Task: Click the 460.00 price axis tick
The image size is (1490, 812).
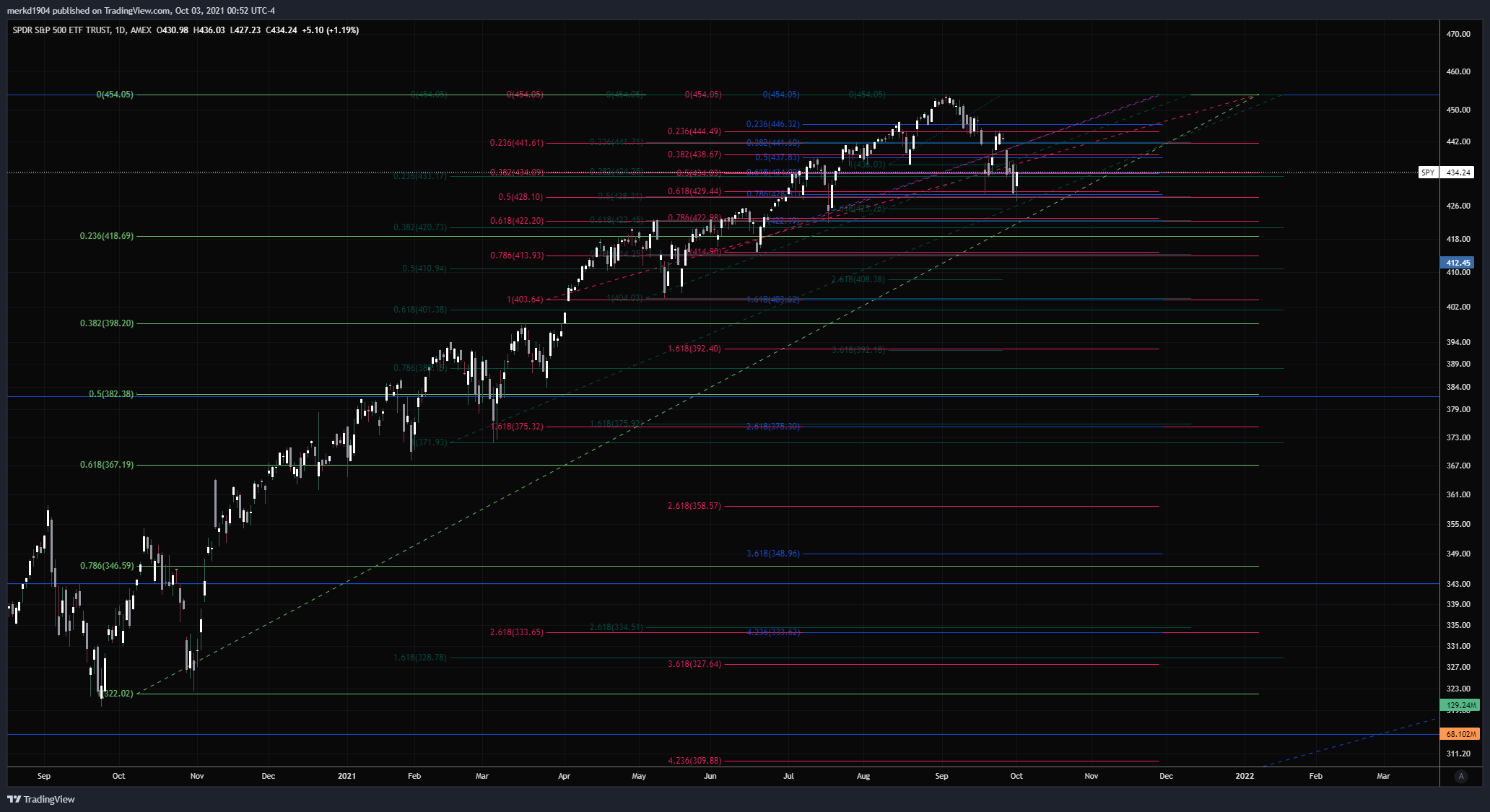Action: click(x=1458, y=71)
